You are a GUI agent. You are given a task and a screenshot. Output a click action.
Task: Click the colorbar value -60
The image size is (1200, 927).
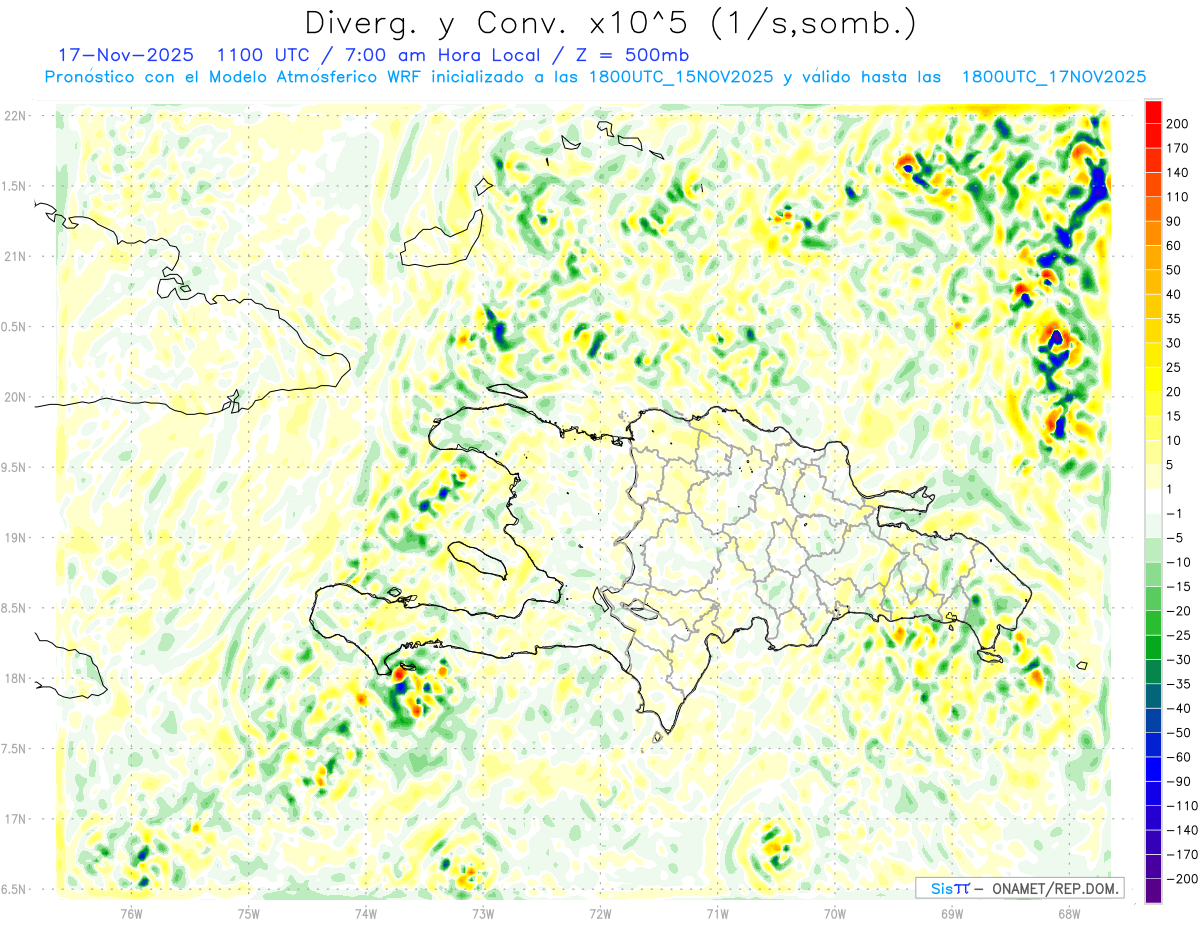[1180, 757]
